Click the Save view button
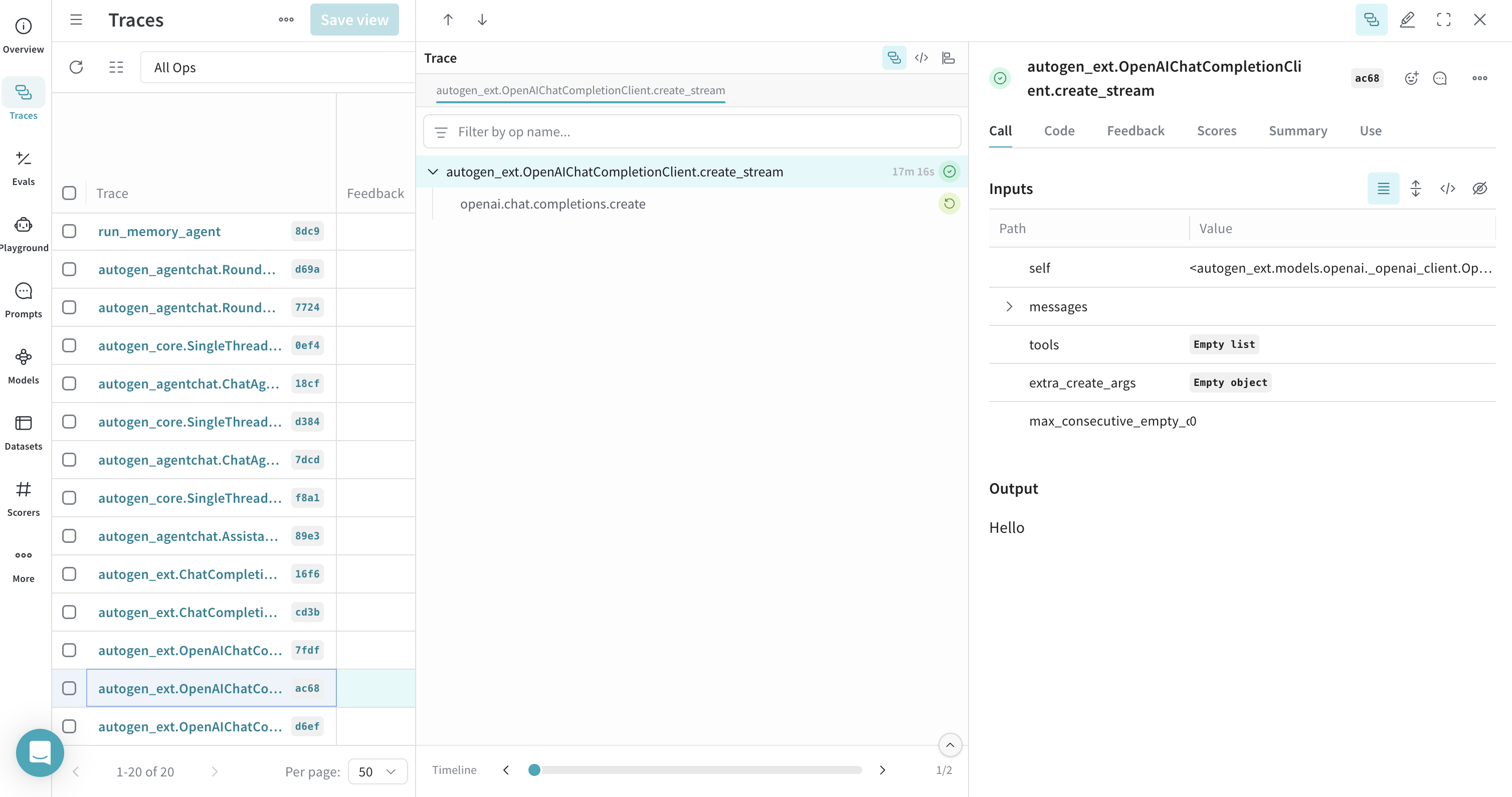The width and height of the screenshot is (1512, 797). pos(354,20)
